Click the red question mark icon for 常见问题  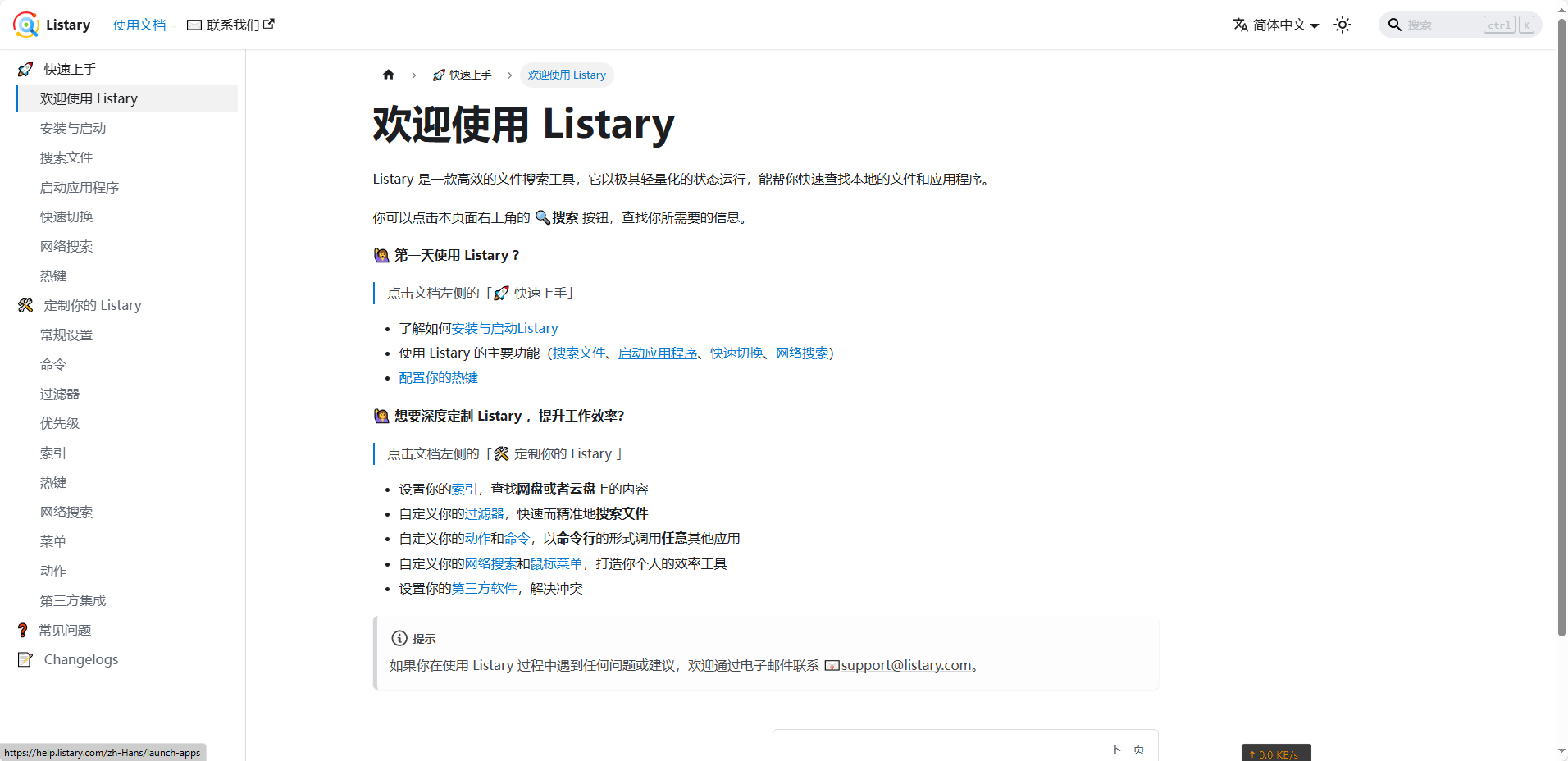click(x=23, y=630)
